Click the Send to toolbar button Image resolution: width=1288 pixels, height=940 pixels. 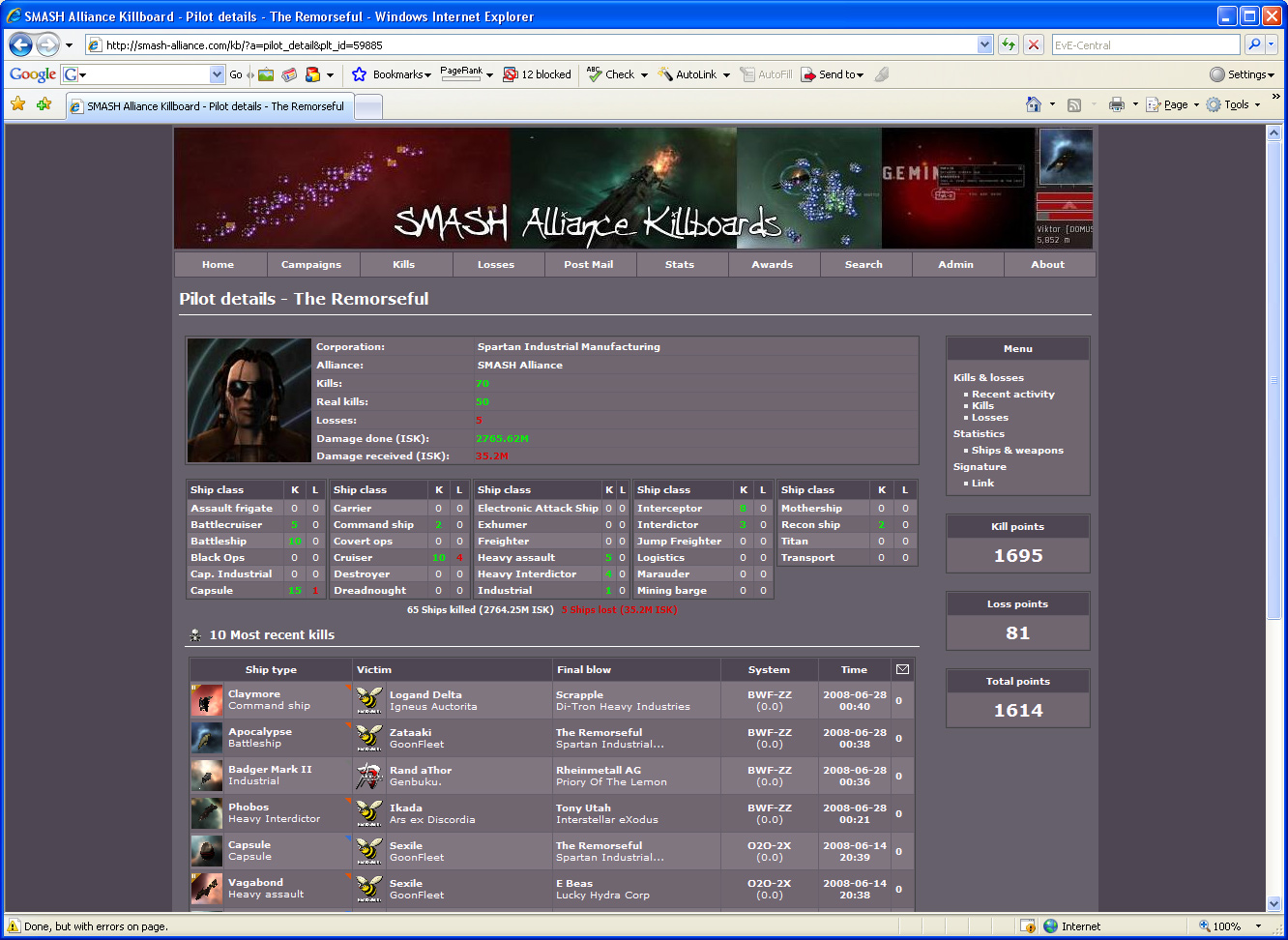832,74
